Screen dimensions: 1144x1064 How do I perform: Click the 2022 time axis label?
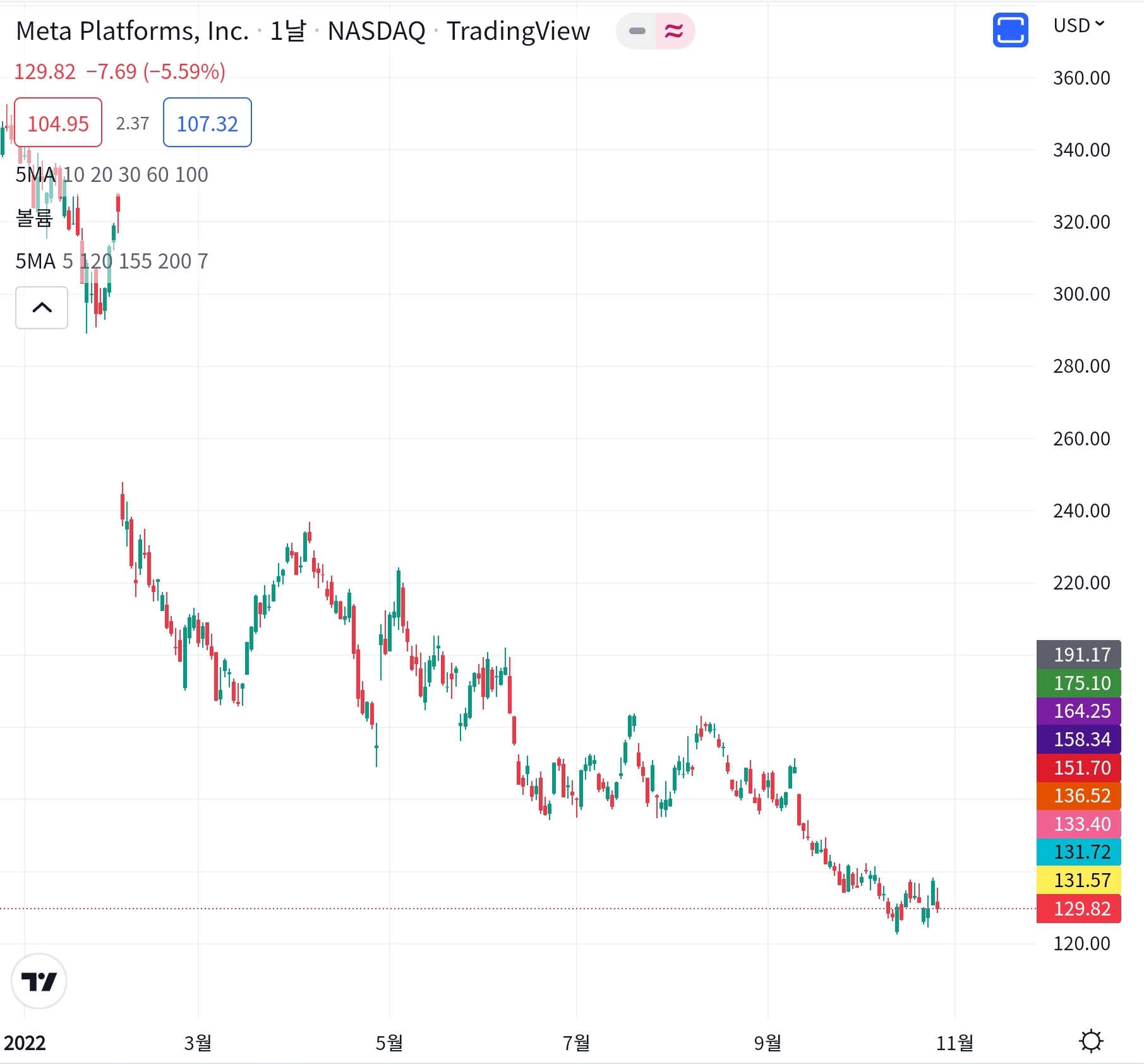click(25, 1043)
